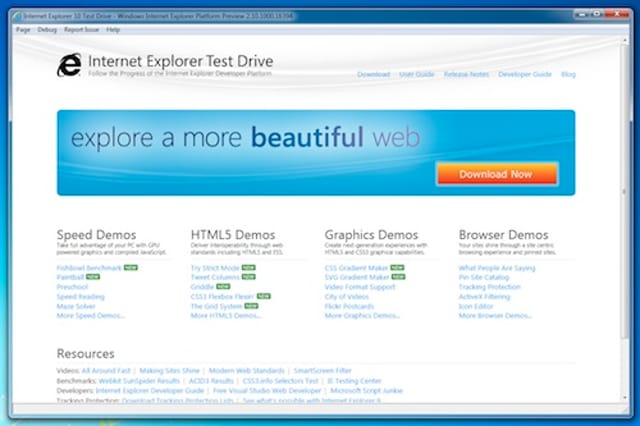Image resolution: width=640 pixels, height=426 pixels.
Task: Open Microsoft Script Junkie link
Action: (x=367, y=391)
